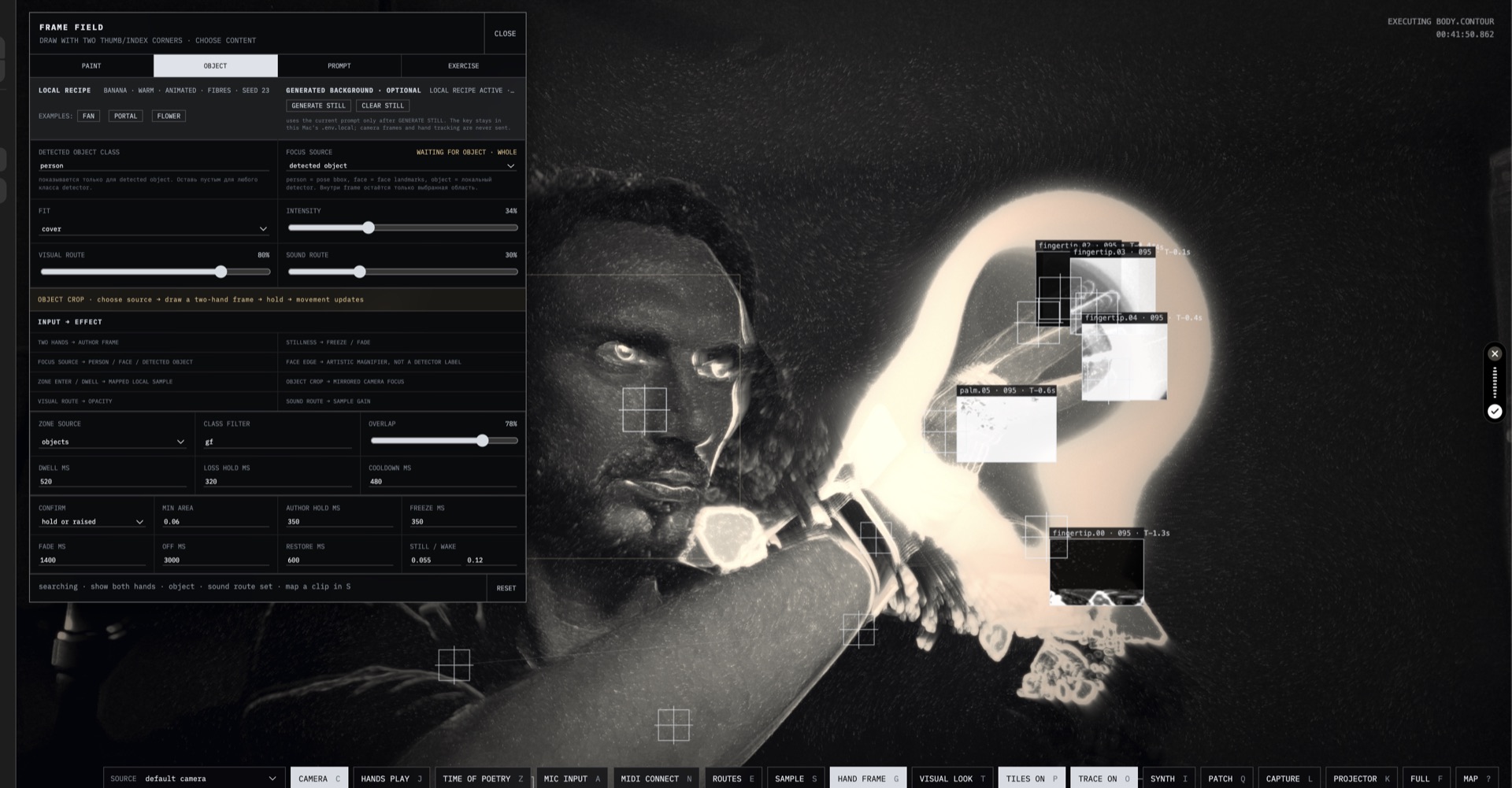
Task: Click MIDI CONNECT in bottom bar
Action: 656,779
